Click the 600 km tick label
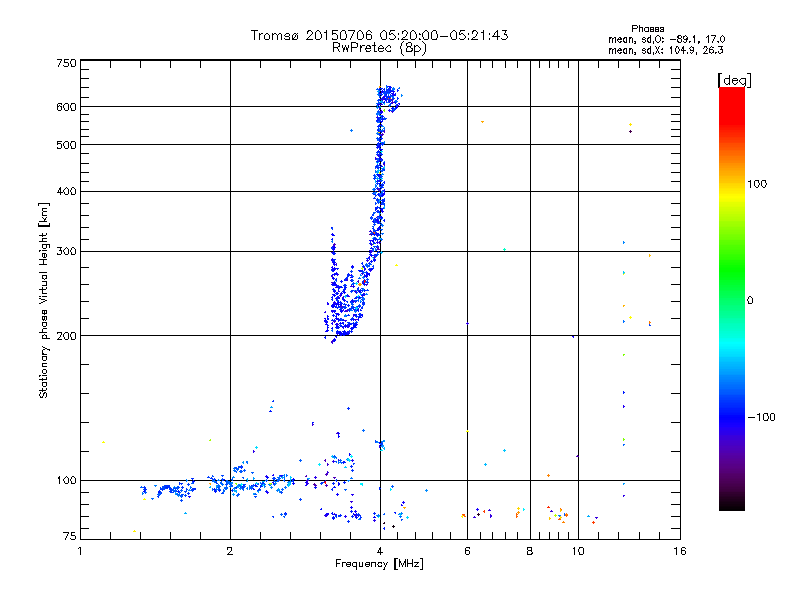800x600 pixels. 66,107
